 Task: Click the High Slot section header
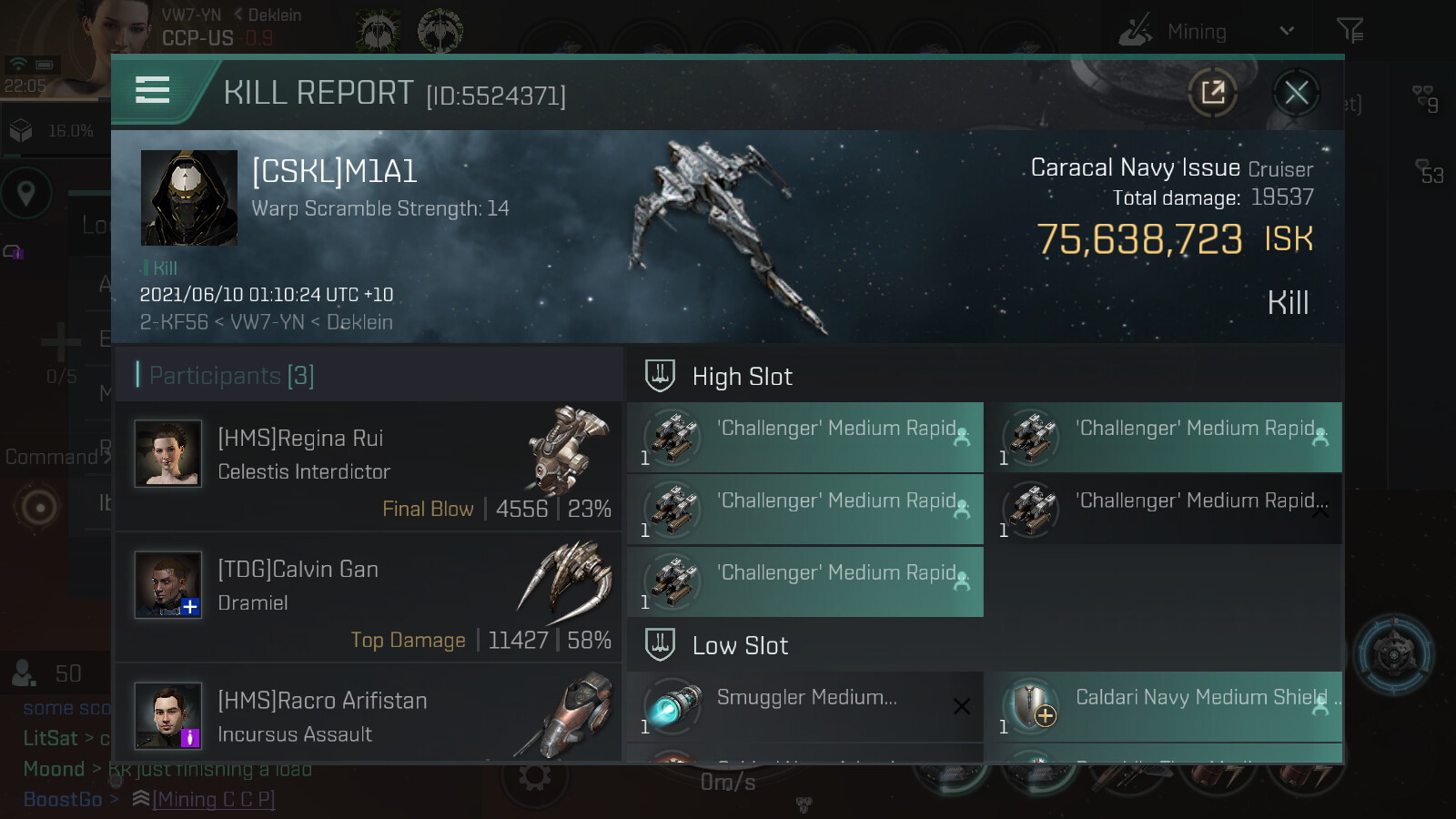click(742, 376)
